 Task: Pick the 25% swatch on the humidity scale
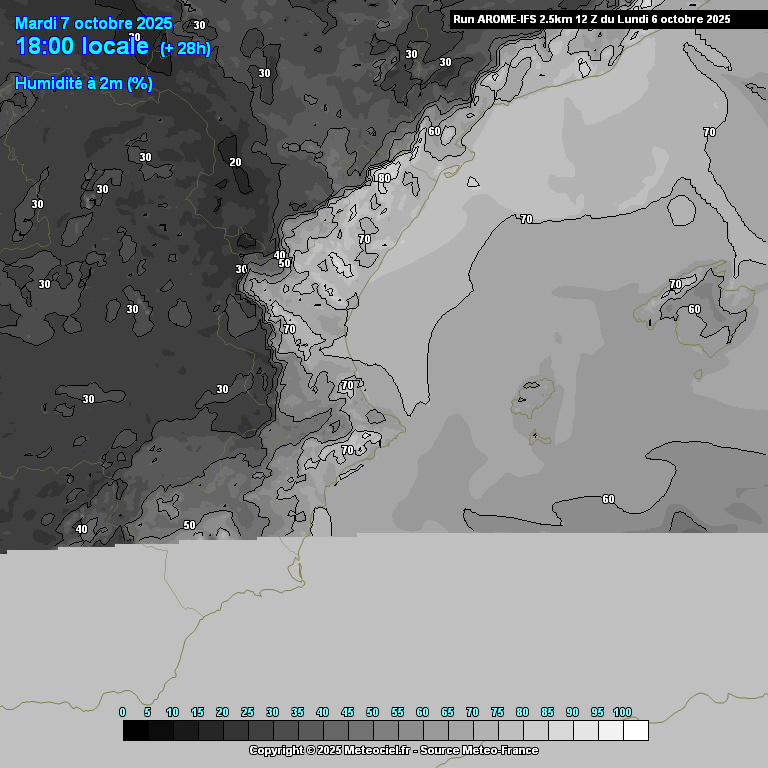(x=260, y=731)
